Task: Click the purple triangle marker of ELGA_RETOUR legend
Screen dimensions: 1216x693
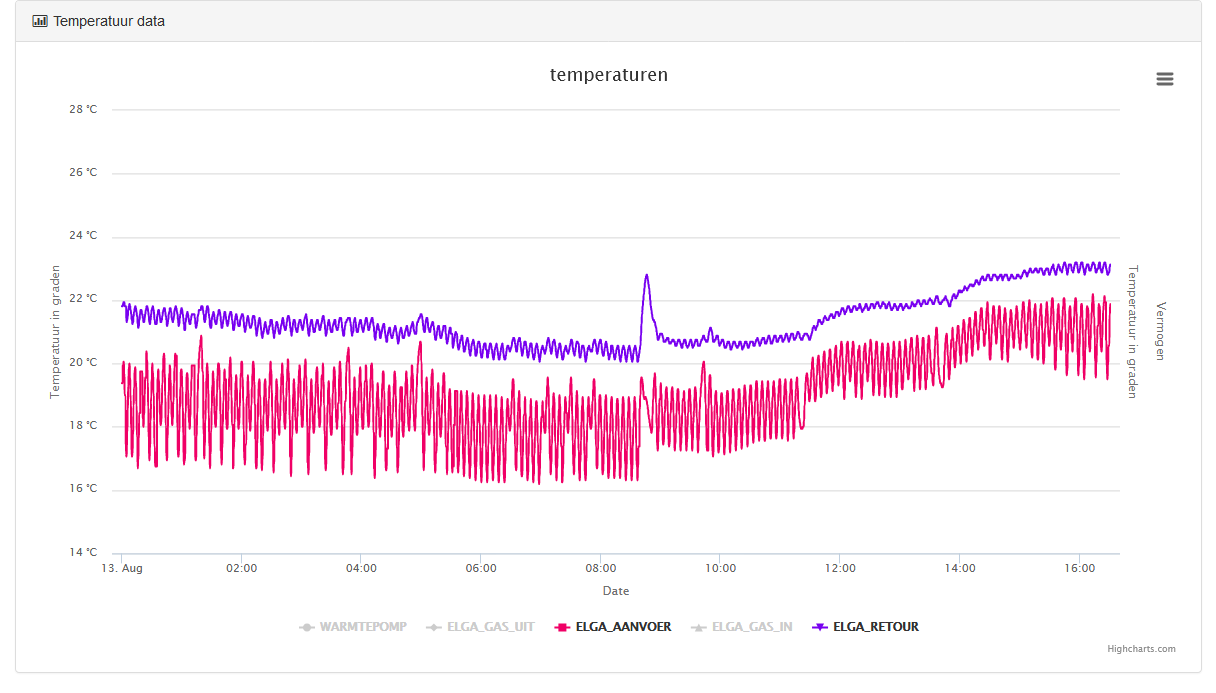Action: click(819, 627)
